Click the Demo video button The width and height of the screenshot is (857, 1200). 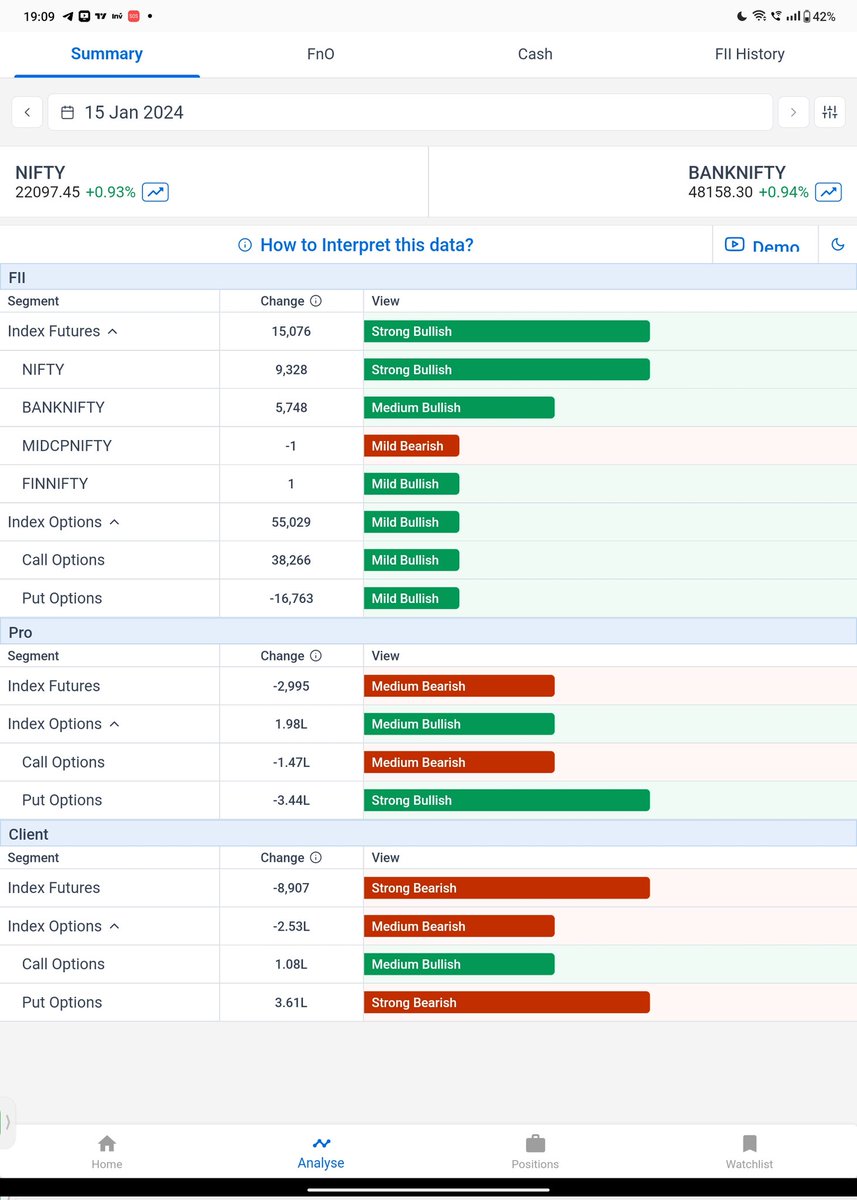(764, 245)
